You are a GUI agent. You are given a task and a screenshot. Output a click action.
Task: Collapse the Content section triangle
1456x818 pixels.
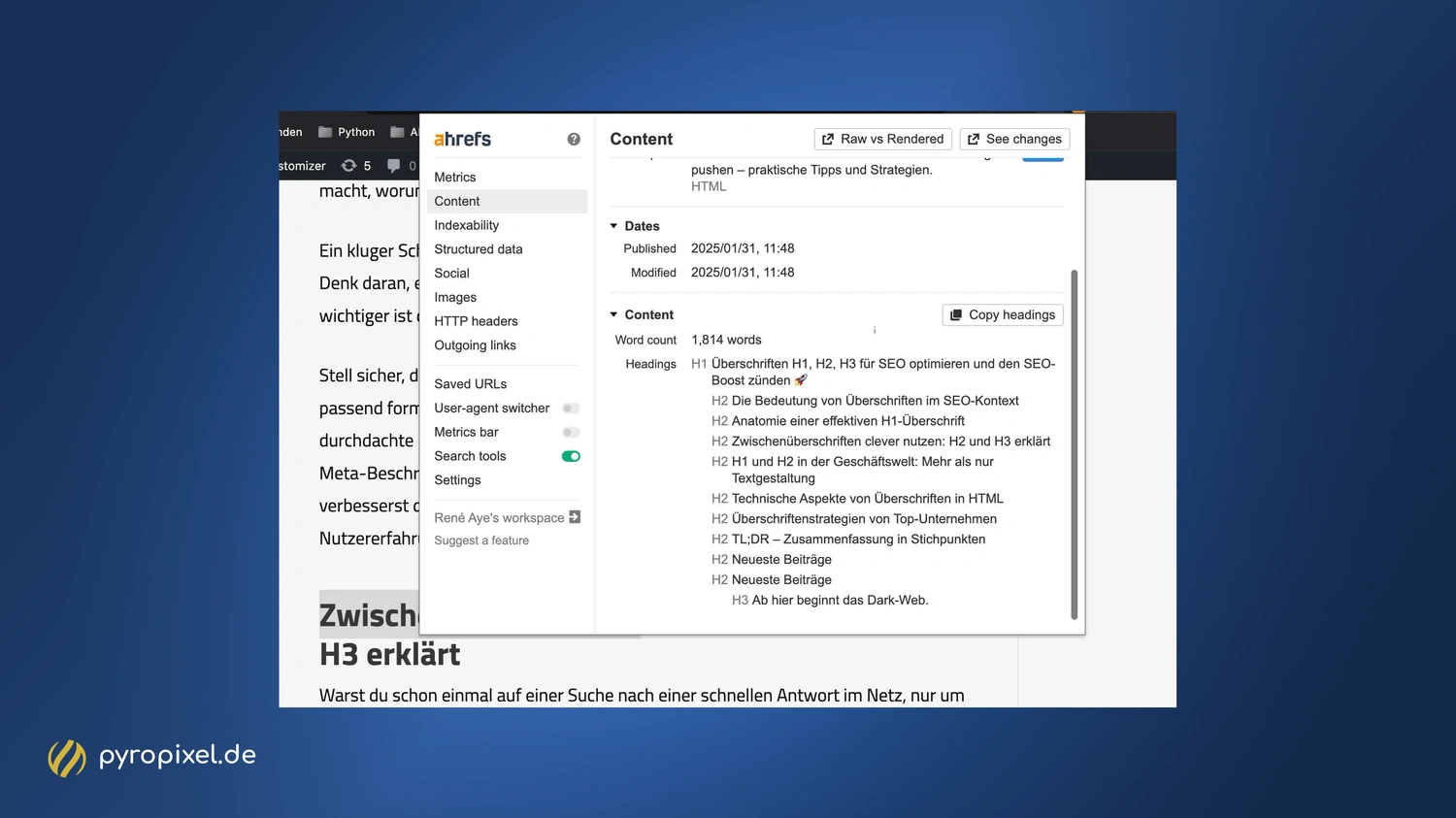(x=613, y=314)
